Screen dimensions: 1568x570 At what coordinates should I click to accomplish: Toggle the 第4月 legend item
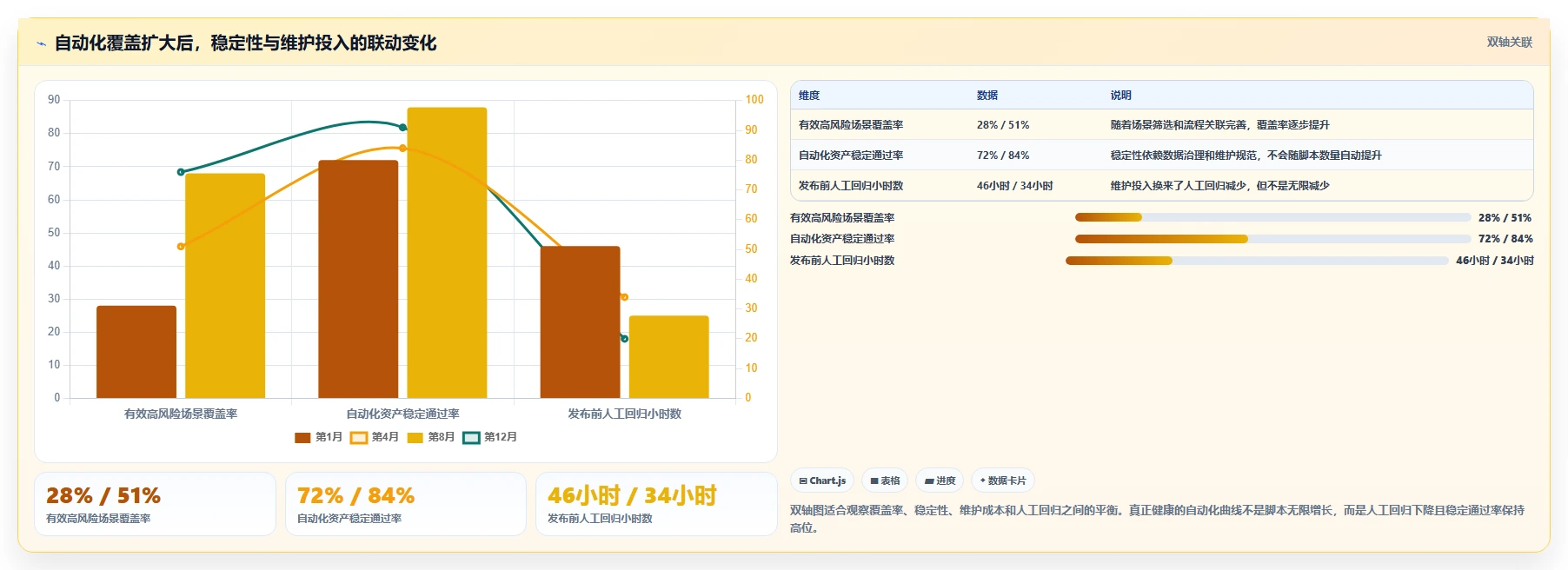[x=375, y=437]
